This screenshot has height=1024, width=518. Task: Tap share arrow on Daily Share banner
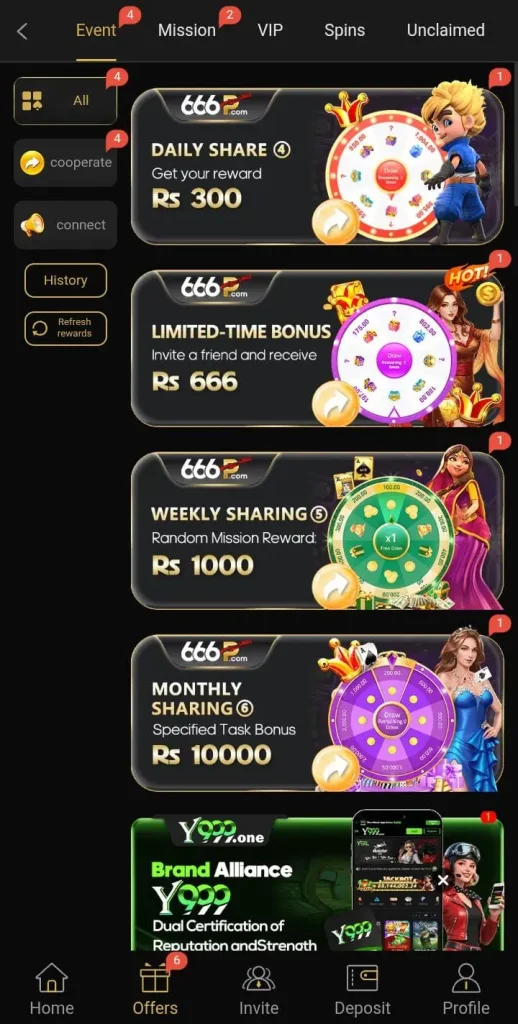coord(334,222)
